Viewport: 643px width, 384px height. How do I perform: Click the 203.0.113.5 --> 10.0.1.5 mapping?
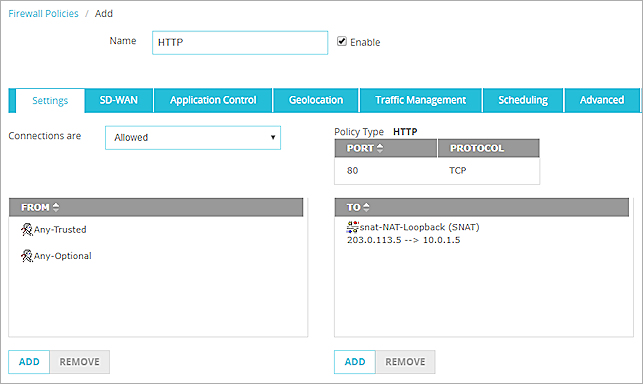click(404, 240)
